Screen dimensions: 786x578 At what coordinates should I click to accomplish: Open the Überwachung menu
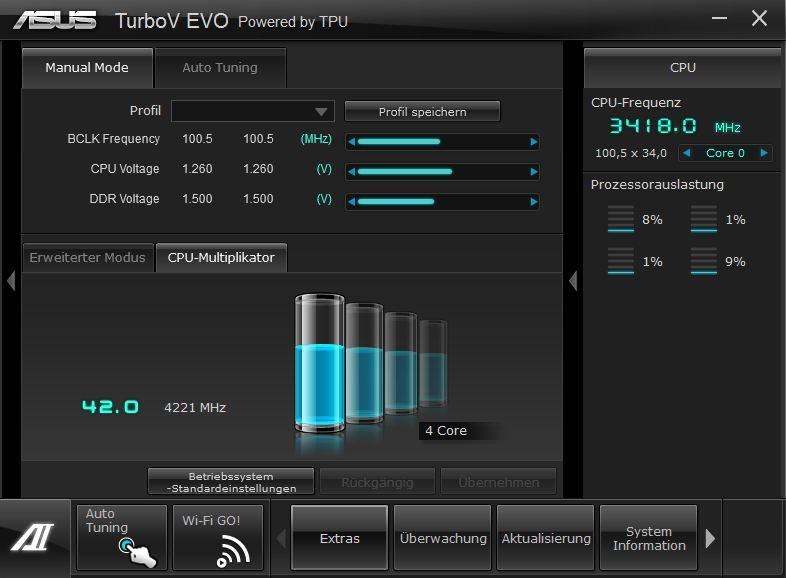click(443, 538)
